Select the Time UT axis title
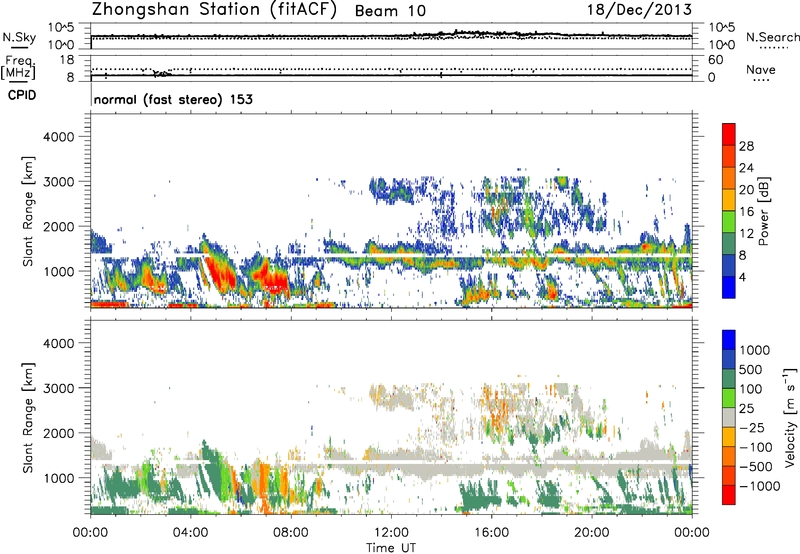Viewport: 800px width, 554px height. click(391, 548)
